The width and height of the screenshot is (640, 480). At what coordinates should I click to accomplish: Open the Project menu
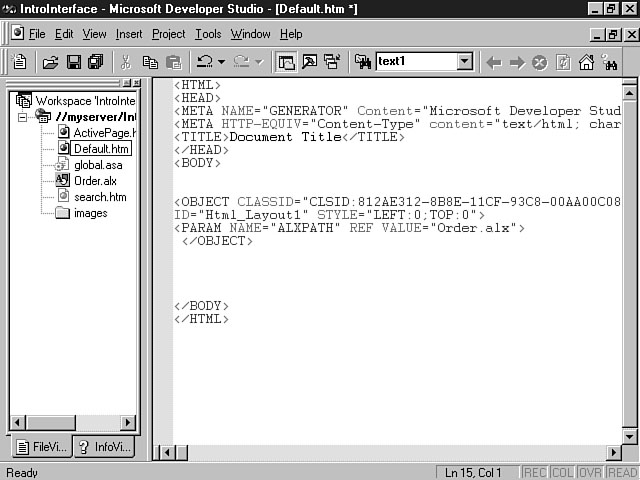coord(168,34)
